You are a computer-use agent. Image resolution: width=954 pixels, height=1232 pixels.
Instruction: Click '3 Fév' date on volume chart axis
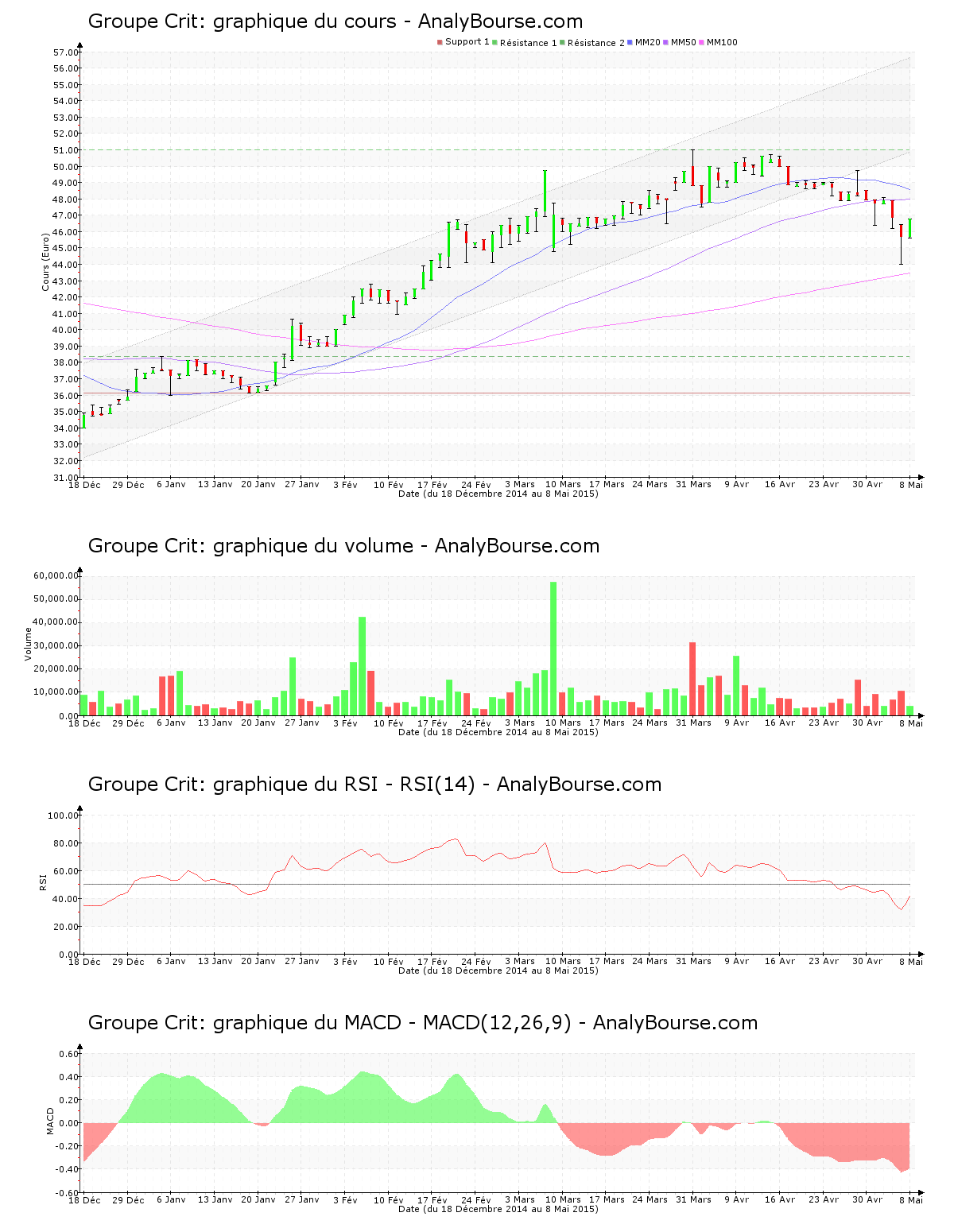click(345, 723)
